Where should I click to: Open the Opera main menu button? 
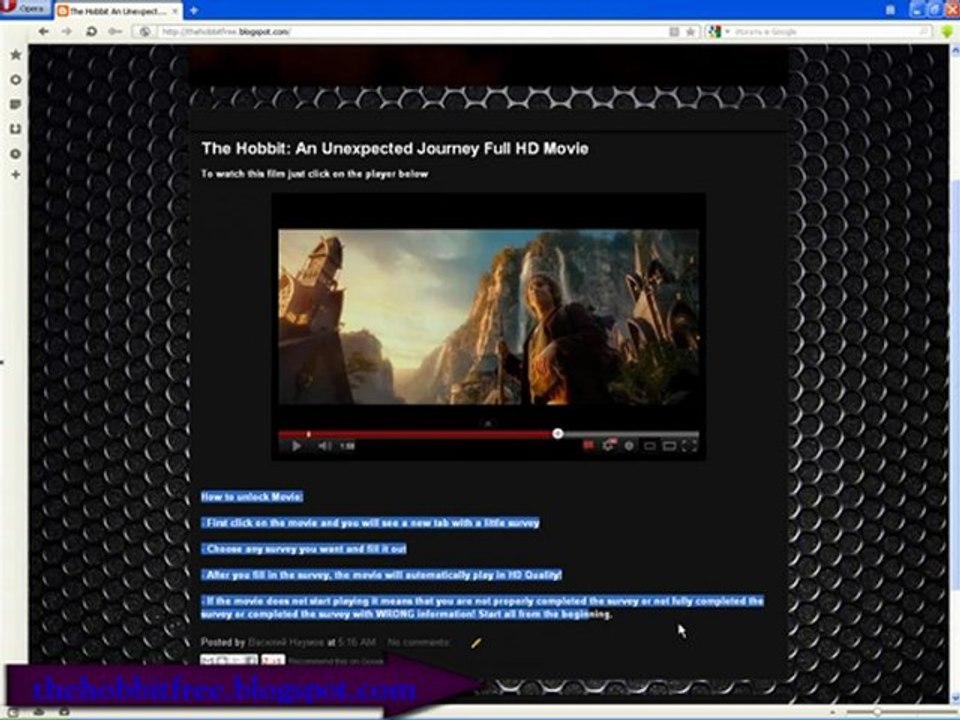[23, 8]
